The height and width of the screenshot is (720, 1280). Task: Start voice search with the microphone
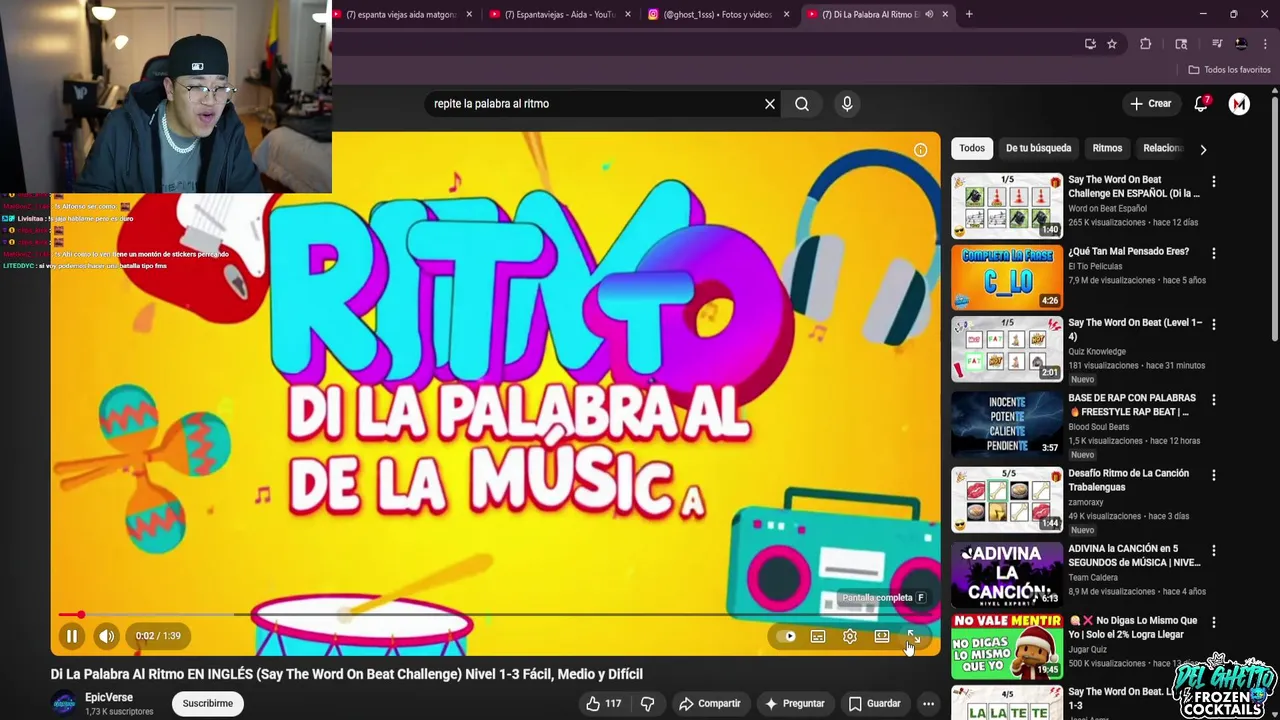[847, 104]
